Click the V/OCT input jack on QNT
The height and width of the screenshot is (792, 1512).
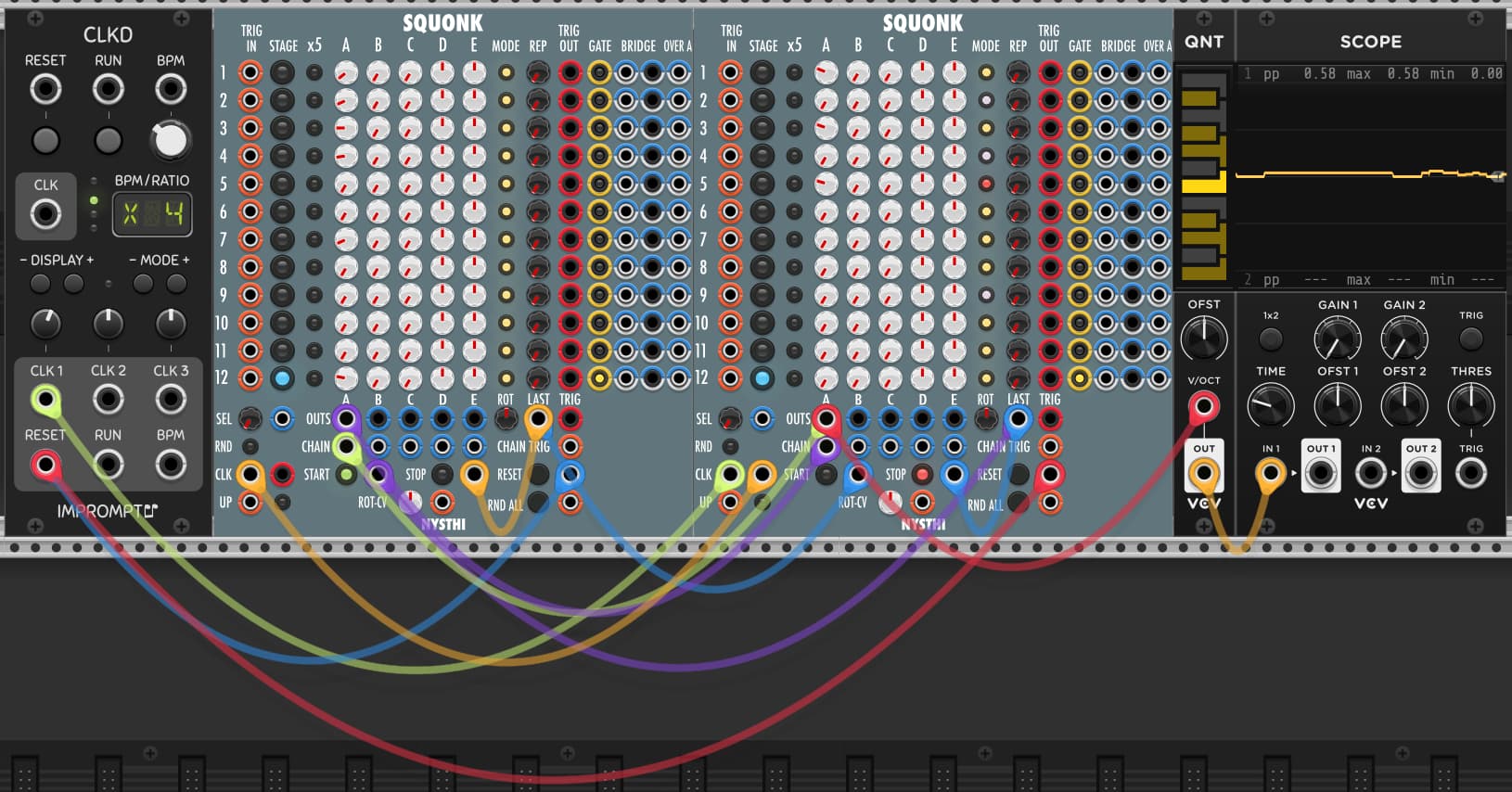click(1204, 406)
